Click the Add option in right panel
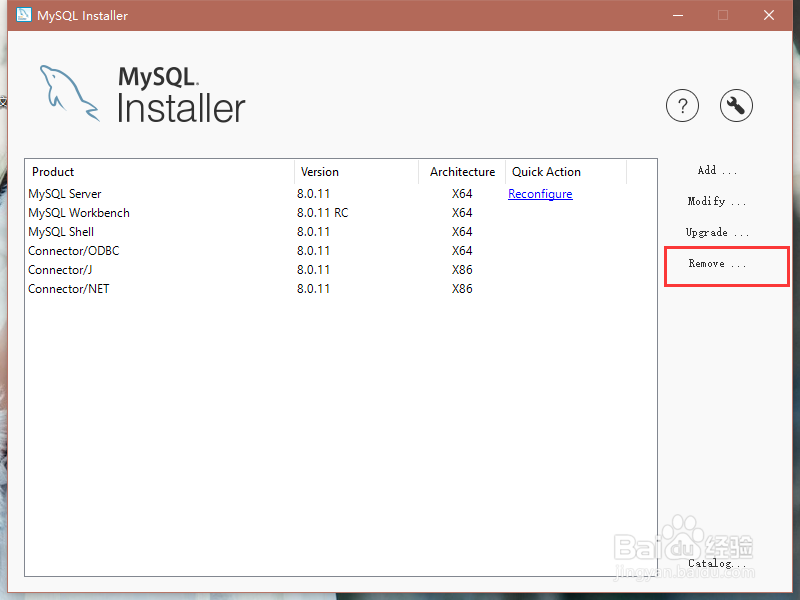 (716, 171)
